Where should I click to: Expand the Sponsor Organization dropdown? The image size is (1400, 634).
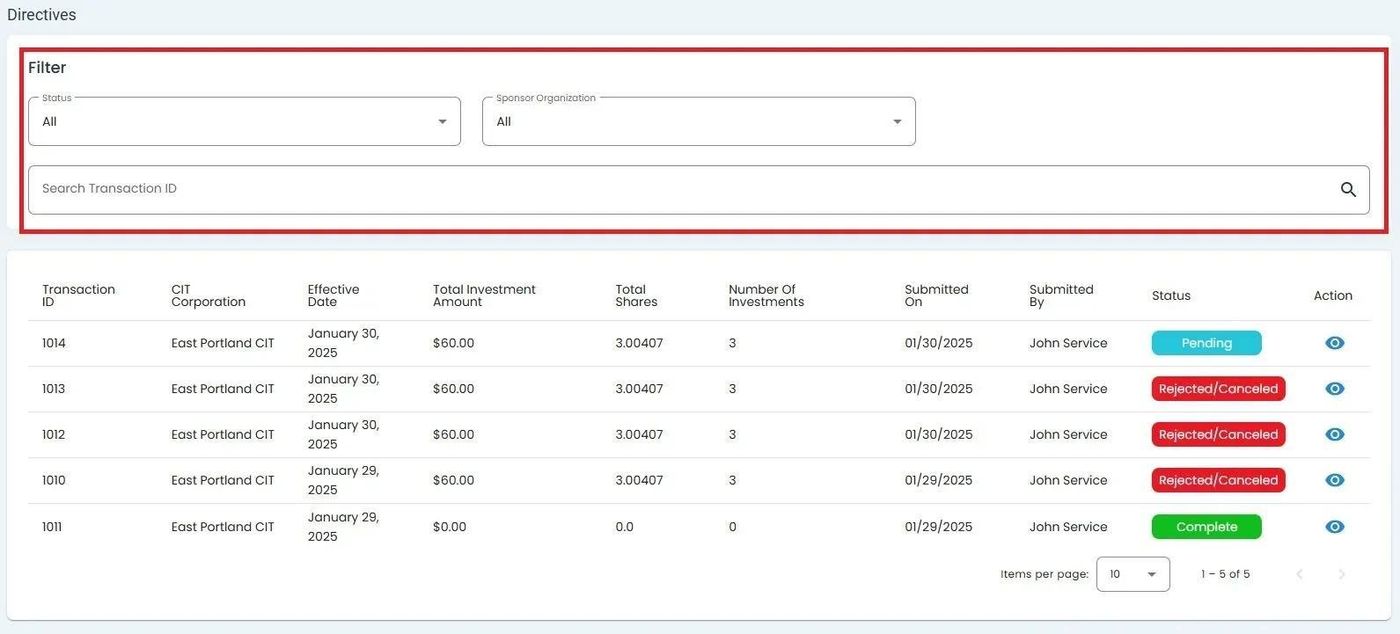click(x=698, y=122)
